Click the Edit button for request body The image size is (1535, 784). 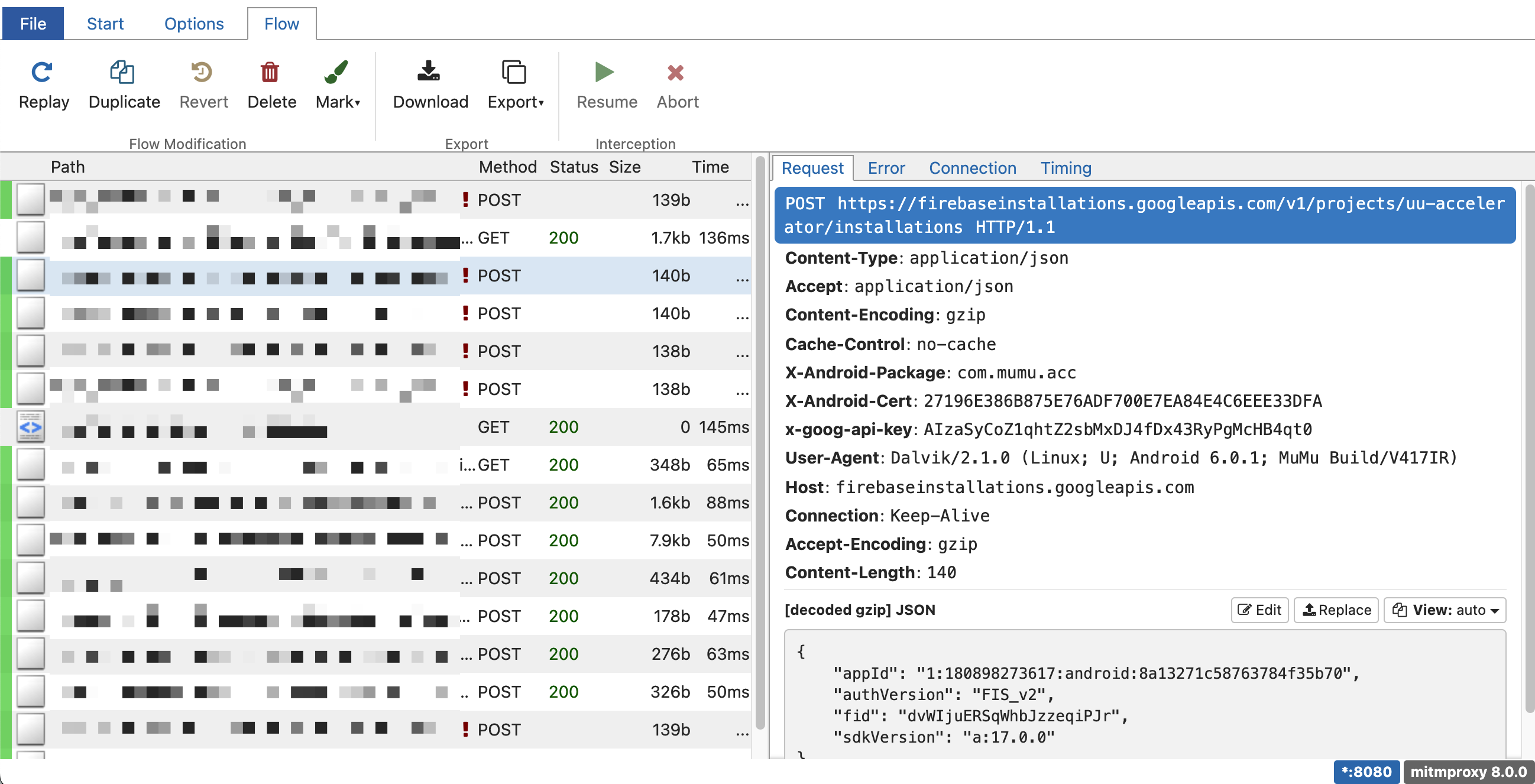coord(1259,610)
